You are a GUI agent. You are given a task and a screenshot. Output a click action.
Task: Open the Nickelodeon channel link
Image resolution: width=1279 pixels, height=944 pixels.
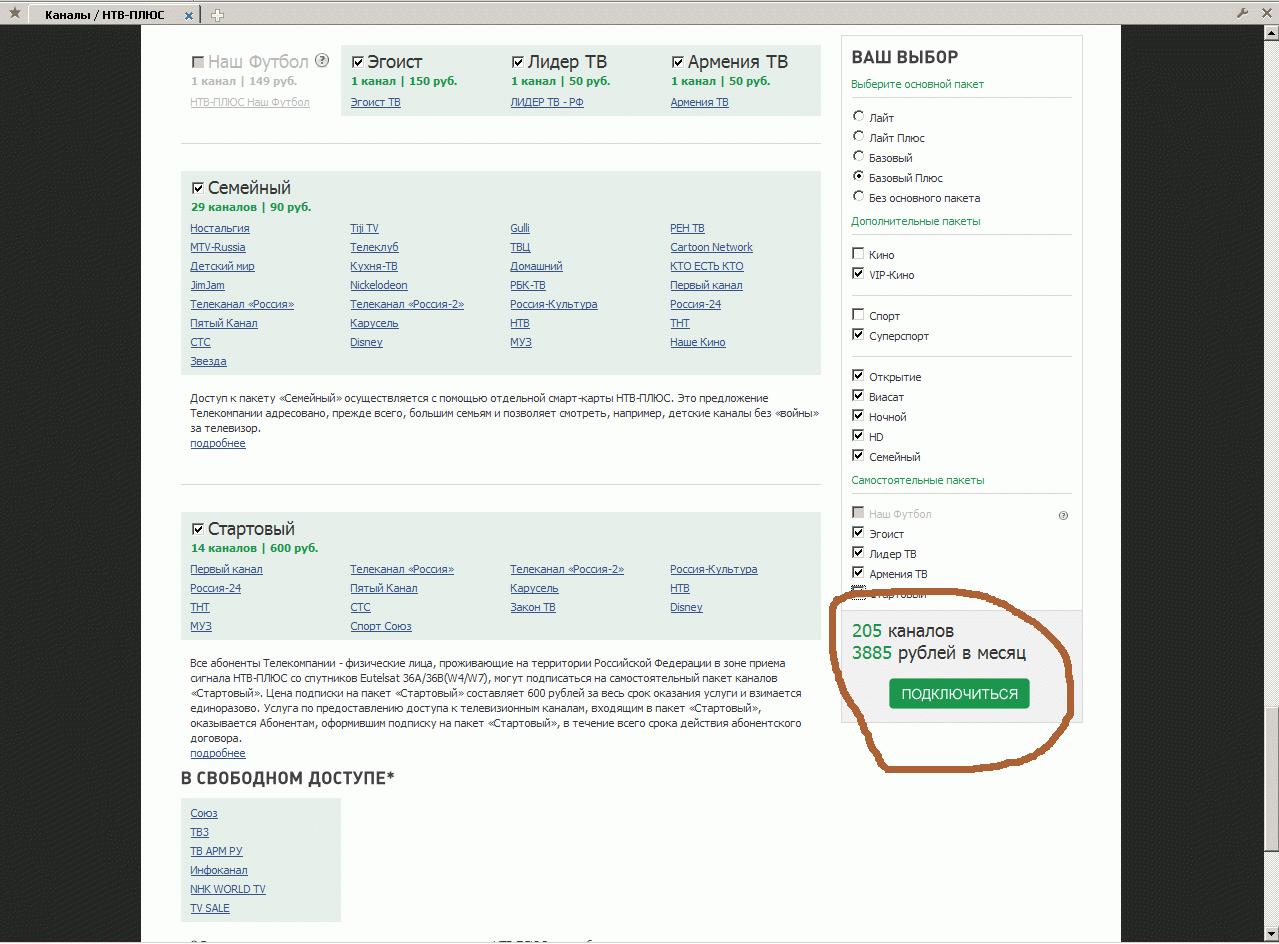click(x=379, y=285)
